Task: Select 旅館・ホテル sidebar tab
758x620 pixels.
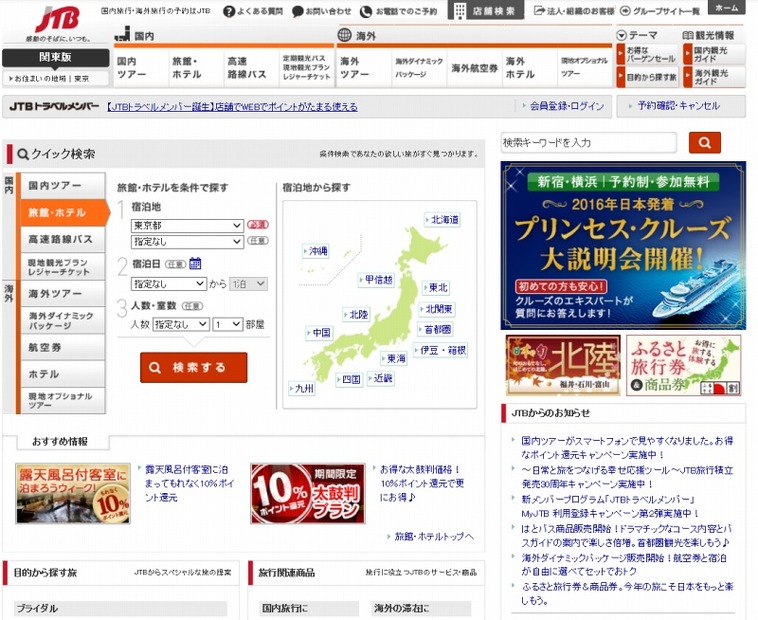Action: [x=63, y=213]
